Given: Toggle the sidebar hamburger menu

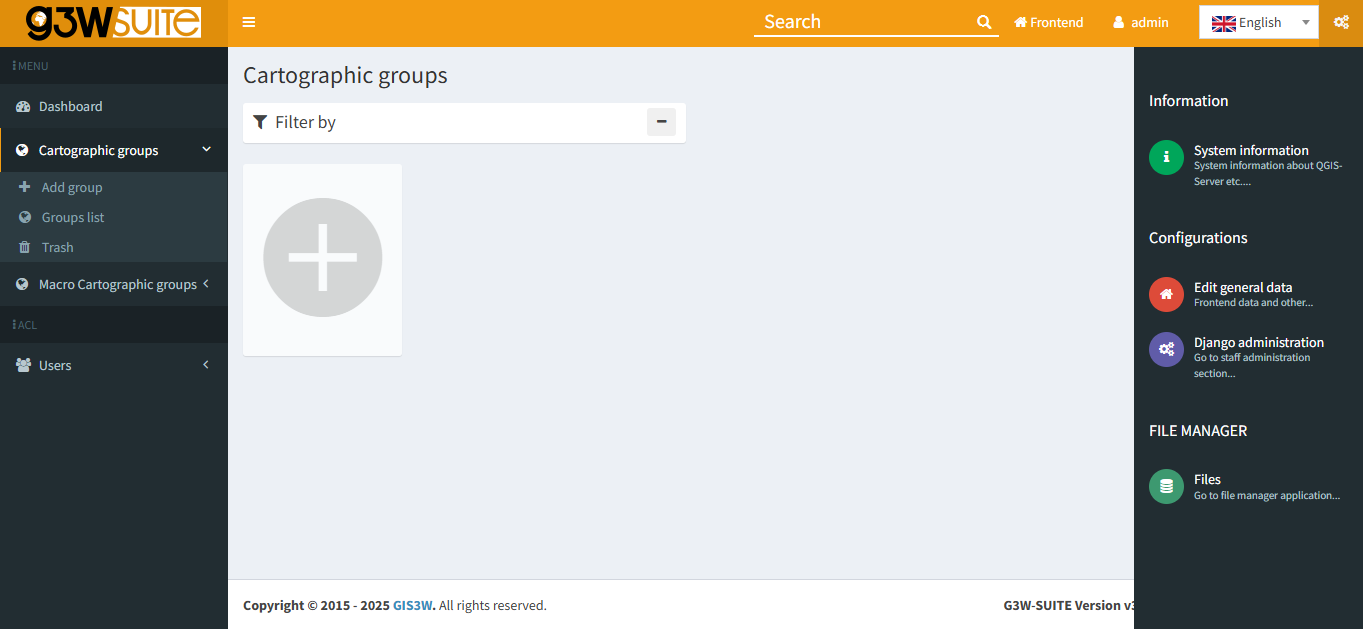Looking at the screenshot, I should (x=249, y=22).
